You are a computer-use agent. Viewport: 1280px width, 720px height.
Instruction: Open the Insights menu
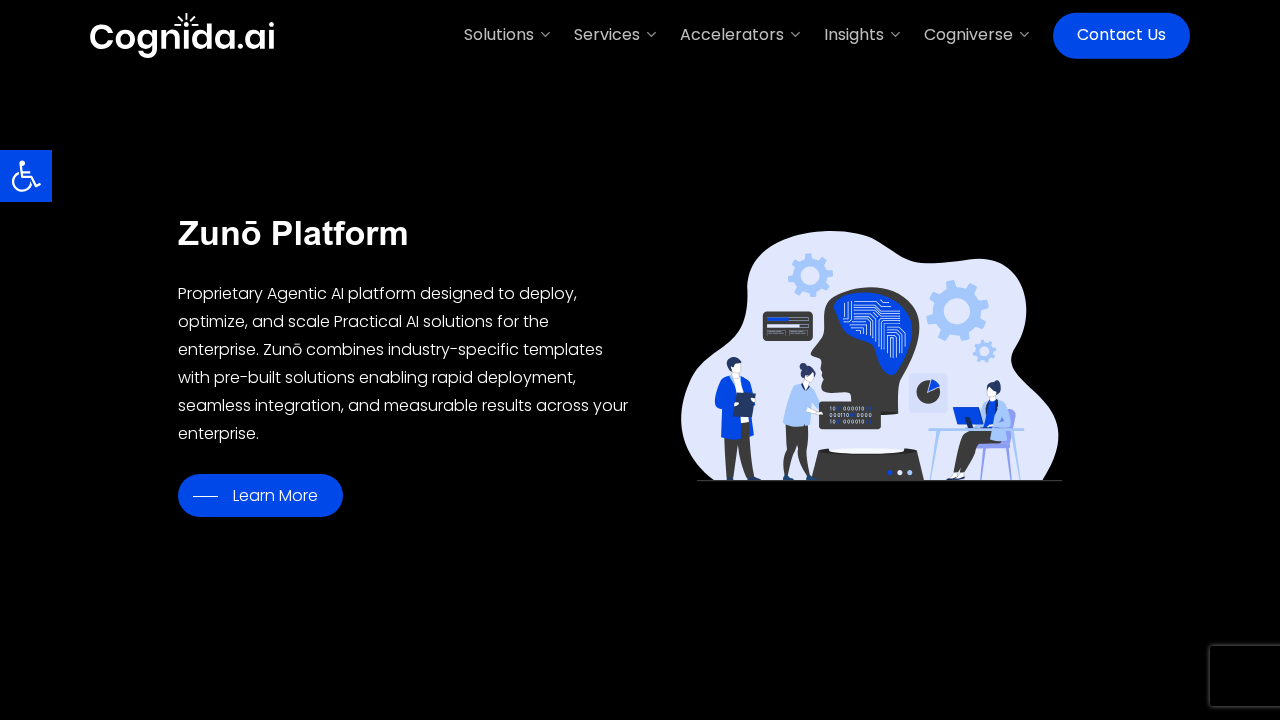(853, 35)
